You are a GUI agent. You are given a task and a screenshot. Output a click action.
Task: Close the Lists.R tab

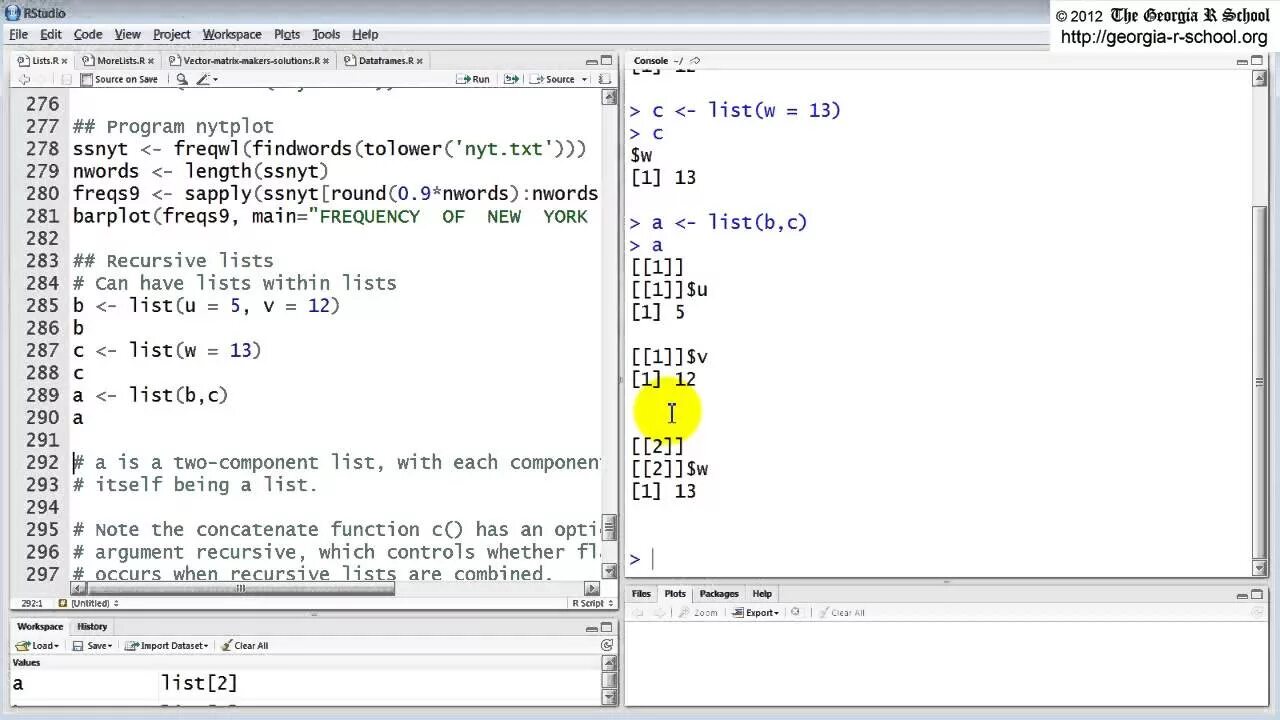point(65,61)
